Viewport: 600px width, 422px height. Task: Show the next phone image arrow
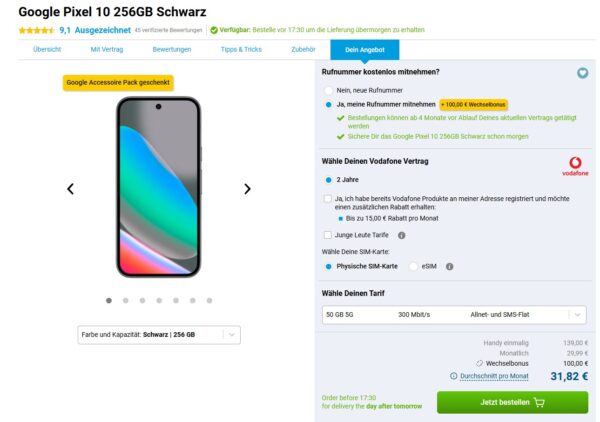[x=247, y=189]
